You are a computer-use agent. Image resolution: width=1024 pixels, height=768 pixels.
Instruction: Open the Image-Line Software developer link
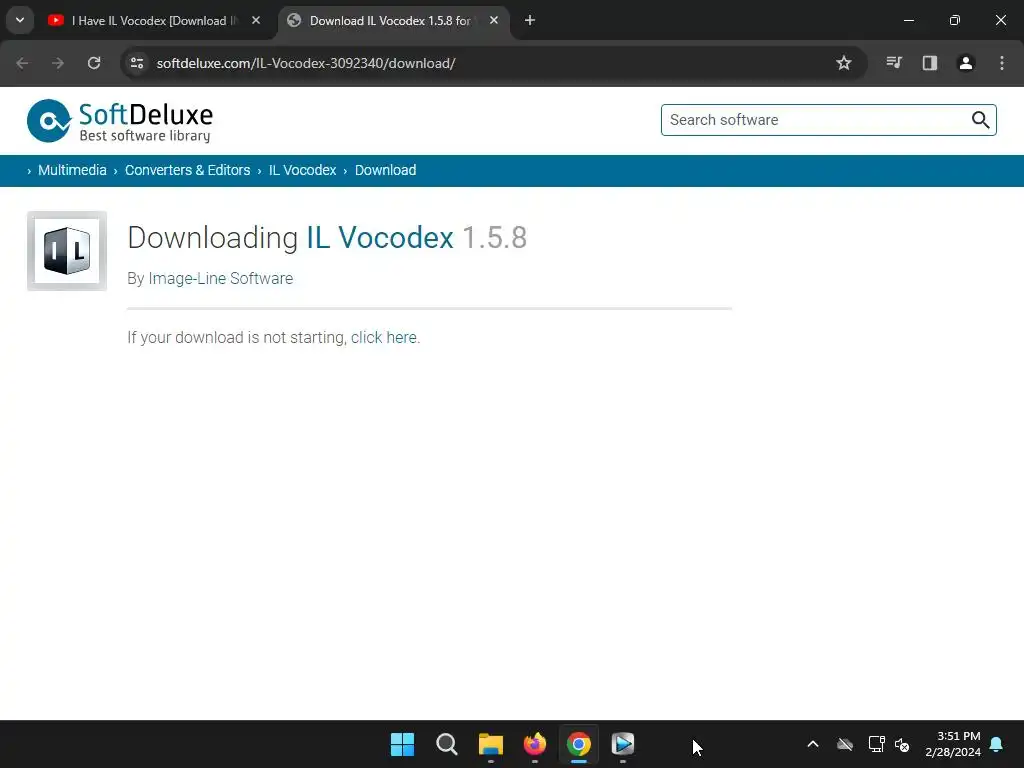click(x=221, y=279)
